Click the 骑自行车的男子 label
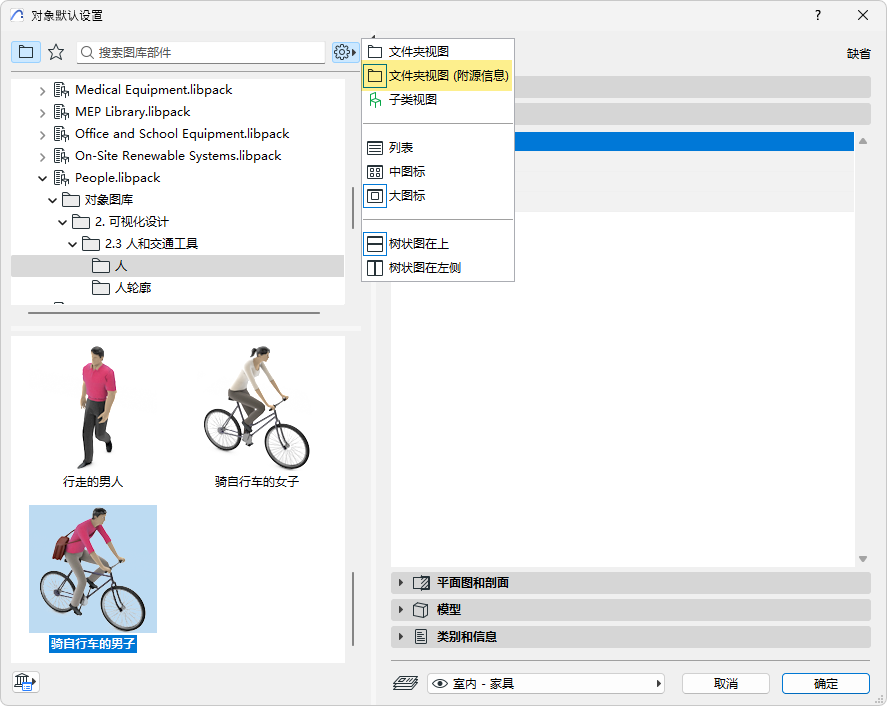Screen dimensions: 887x706 93,644
